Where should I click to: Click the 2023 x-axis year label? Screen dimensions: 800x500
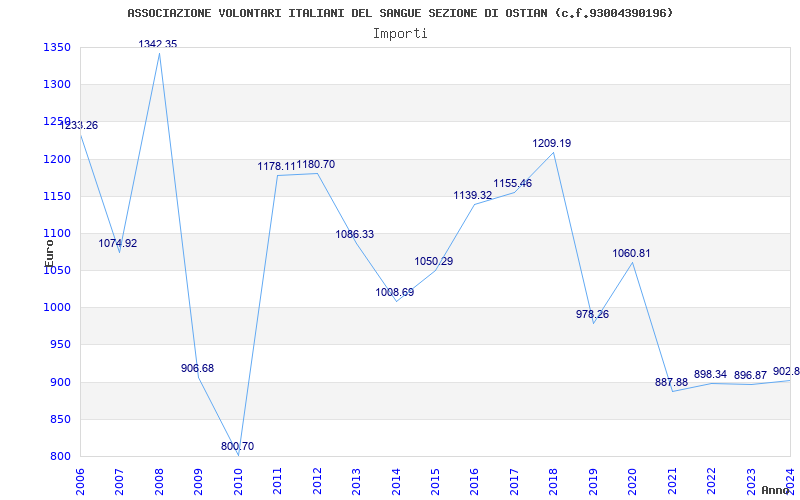(x=751, y=481)
